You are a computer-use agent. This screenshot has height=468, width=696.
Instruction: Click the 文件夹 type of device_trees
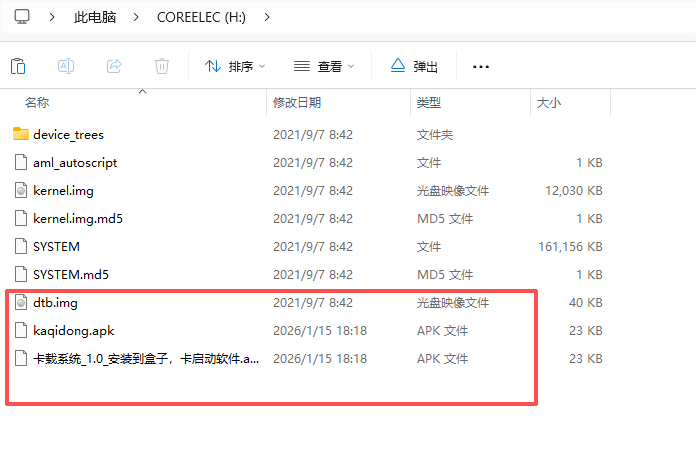(x=435, y=135)
